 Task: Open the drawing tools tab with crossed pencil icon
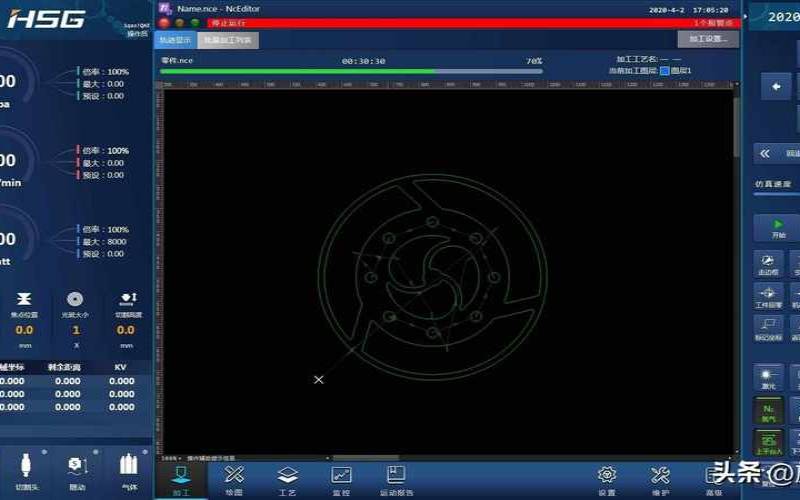click(234, 481)
